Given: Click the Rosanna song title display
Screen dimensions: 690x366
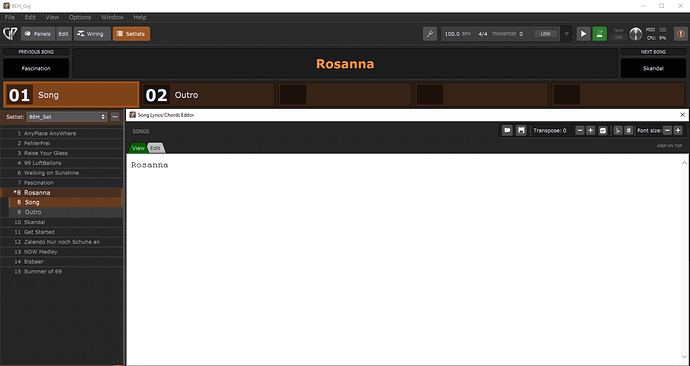Looking at the screenshot, I should (345, 64).
